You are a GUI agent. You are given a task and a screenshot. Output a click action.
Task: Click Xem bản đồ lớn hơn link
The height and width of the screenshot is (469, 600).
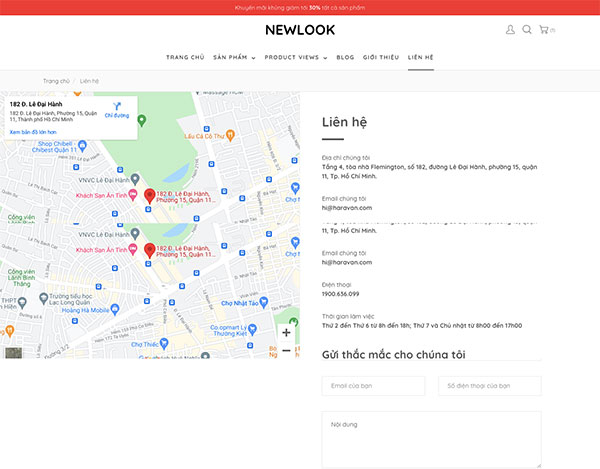tap(33, 132)
